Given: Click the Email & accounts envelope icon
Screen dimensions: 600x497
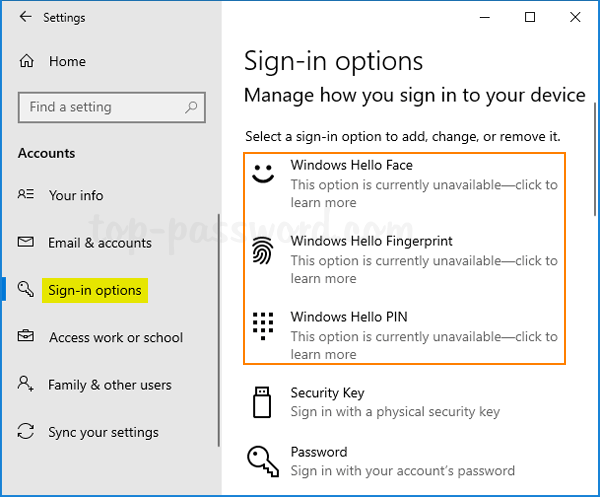Looking at the screenshot, I should pos(27,243).
